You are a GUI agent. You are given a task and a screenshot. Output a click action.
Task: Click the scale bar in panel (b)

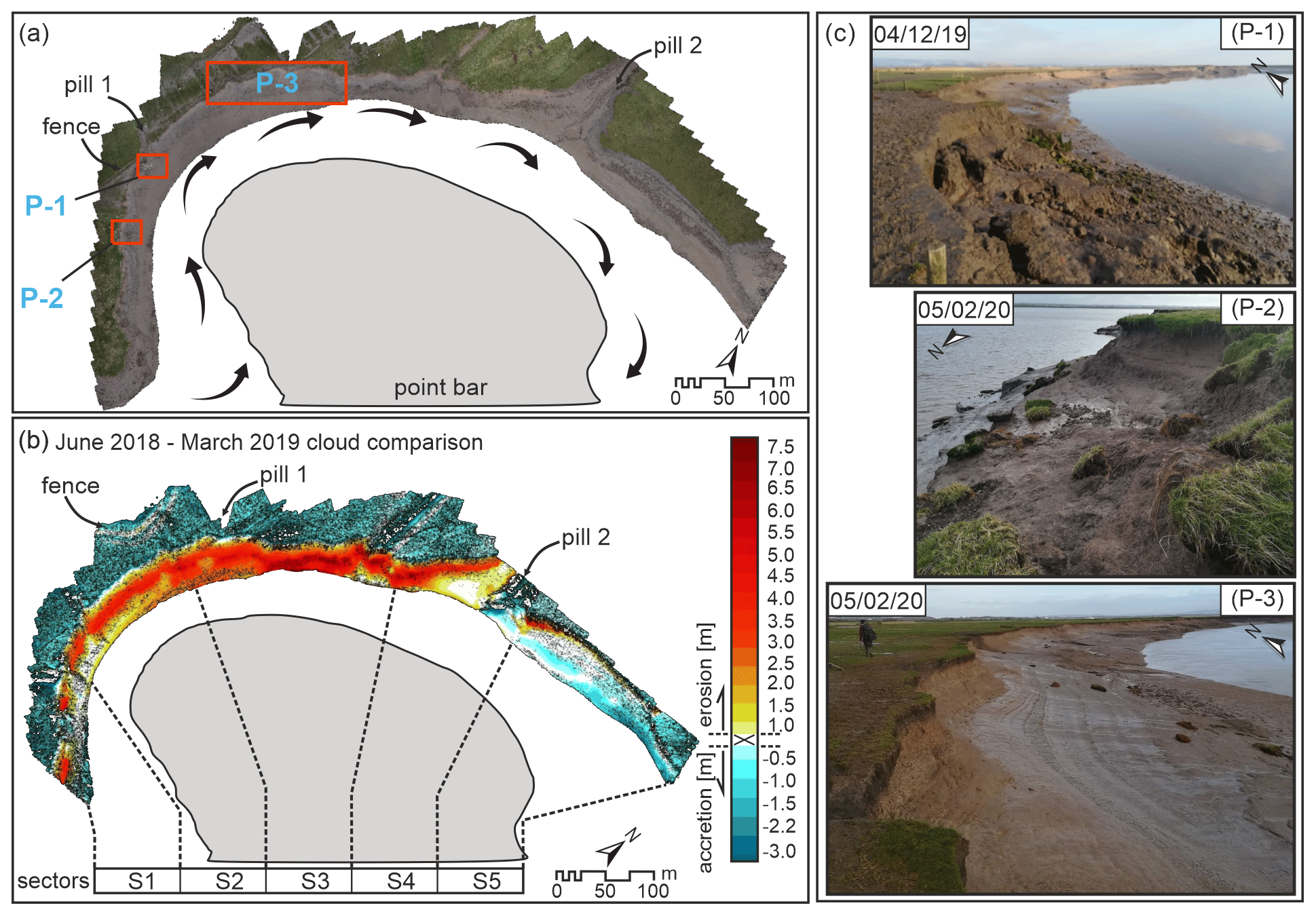click(x=605, y=875)
